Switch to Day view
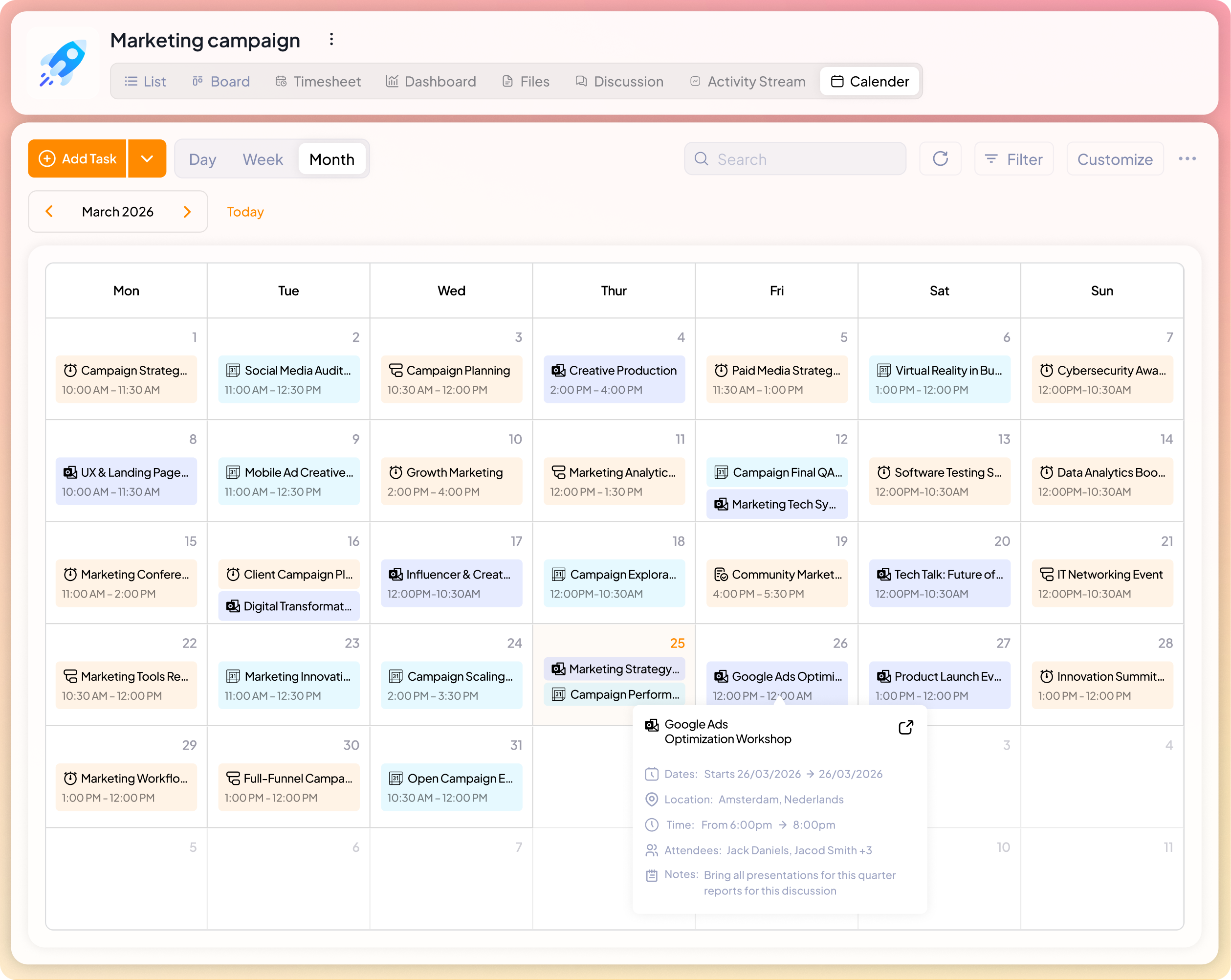1231x980 pixels. point(202,159)
